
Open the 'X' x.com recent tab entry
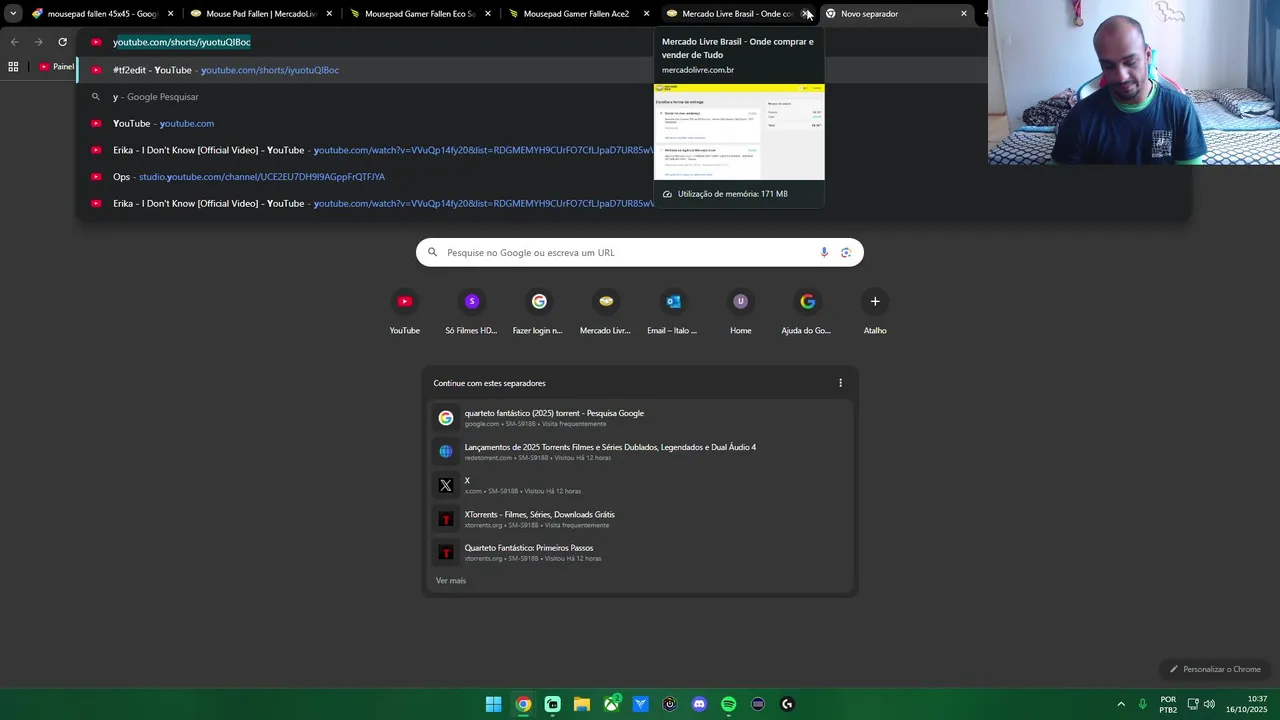tap(640, 485)
